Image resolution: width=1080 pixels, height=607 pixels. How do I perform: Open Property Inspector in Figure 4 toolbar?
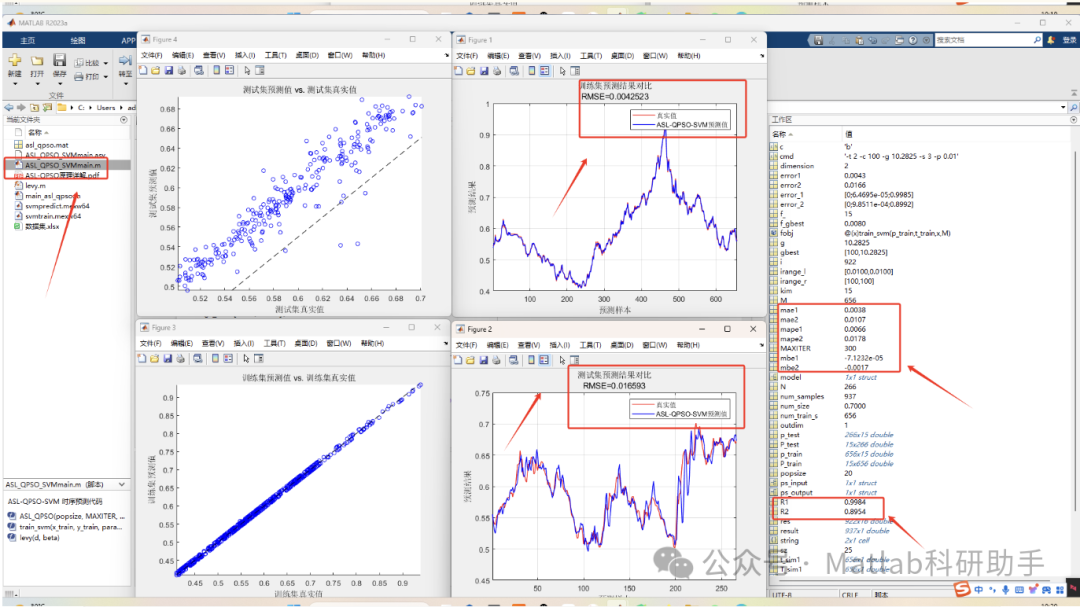(260, 70)
